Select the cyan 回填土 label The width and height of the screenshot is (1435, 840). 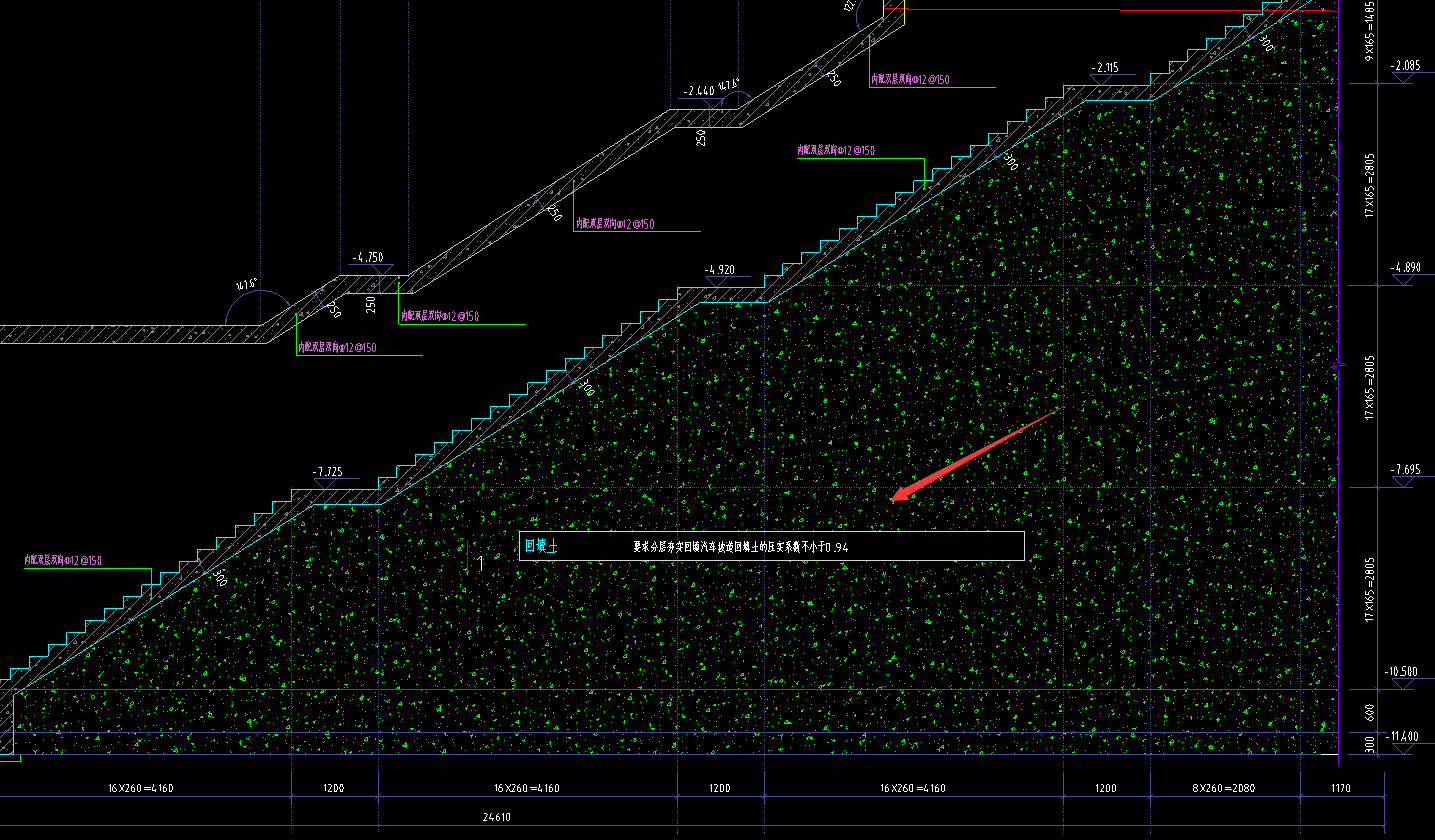[541, 546]
